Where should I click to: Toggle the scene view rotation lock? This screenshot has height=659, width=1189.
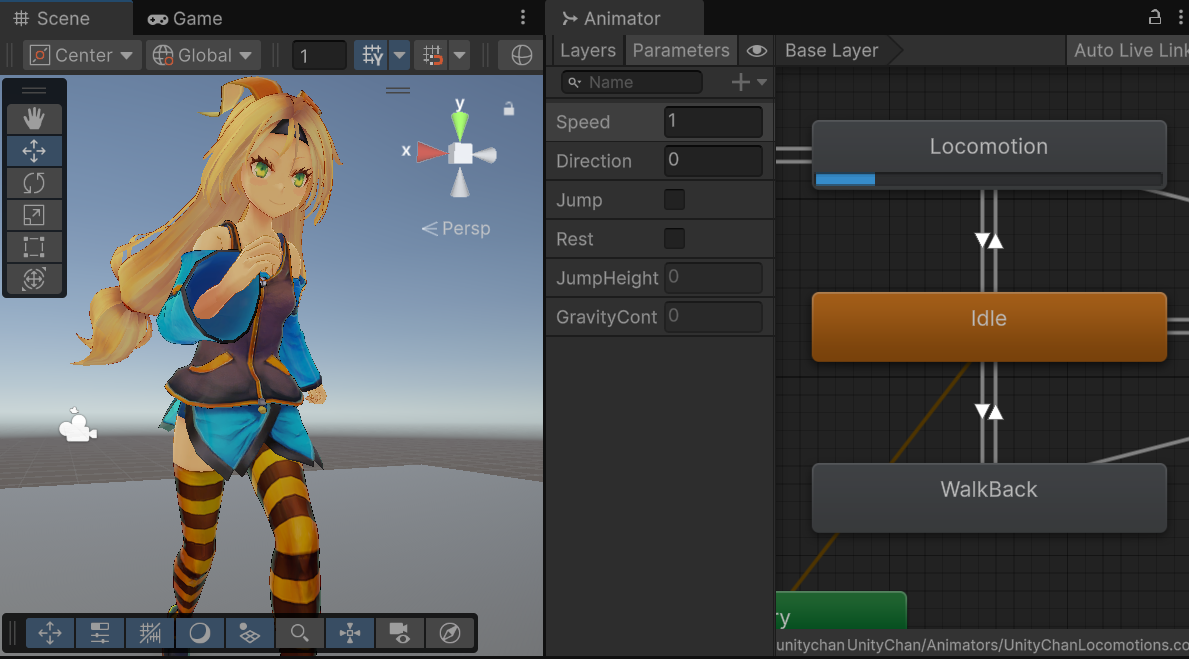[509, 108]
